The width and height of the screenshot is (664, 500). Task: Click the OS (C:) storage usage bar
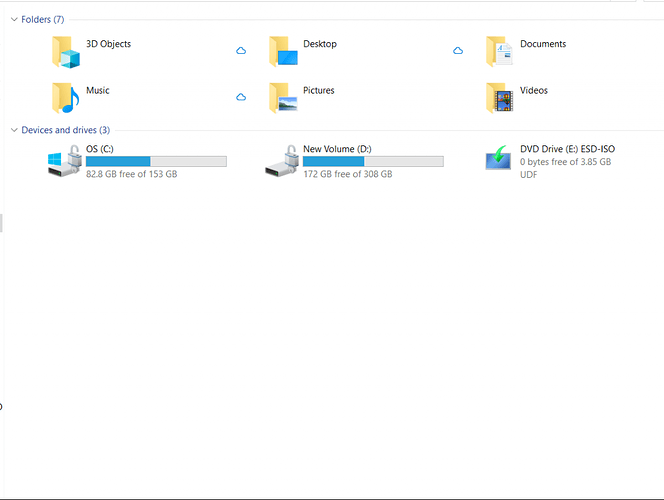156,161
